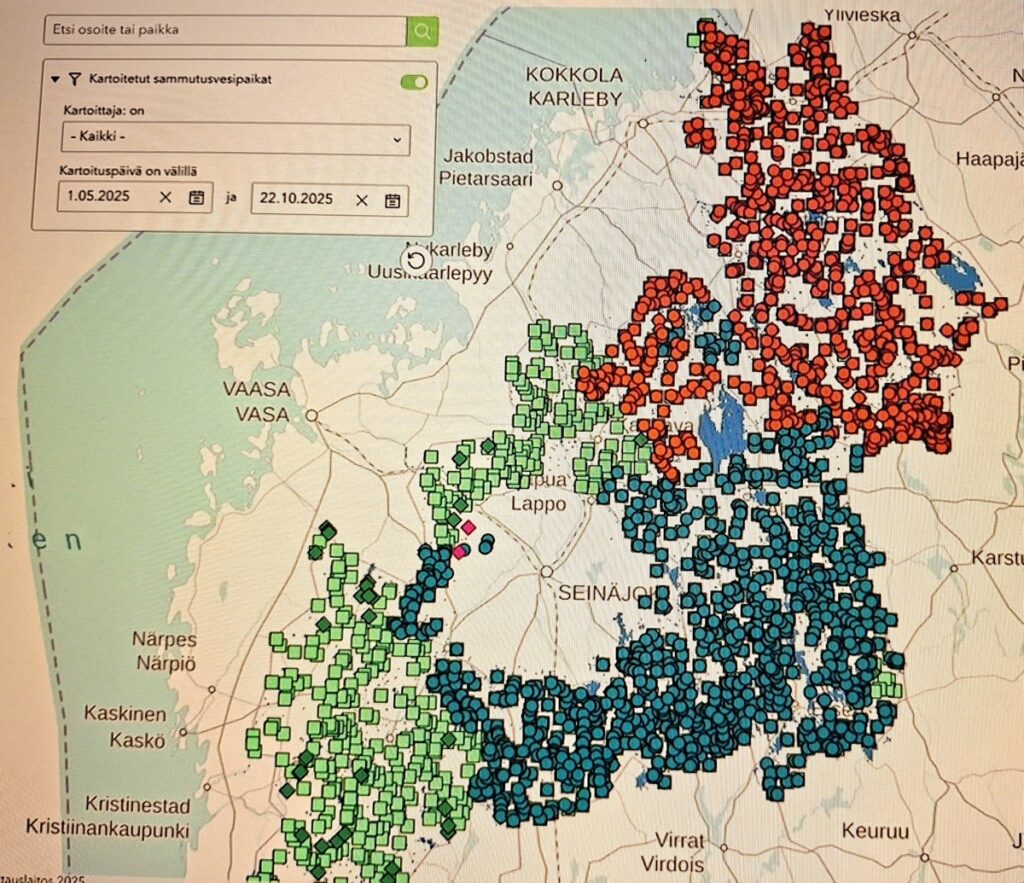Click the Kristinestad town marker circle
Viewport: 1024px width, 883px height.
[x=206, y=787]
